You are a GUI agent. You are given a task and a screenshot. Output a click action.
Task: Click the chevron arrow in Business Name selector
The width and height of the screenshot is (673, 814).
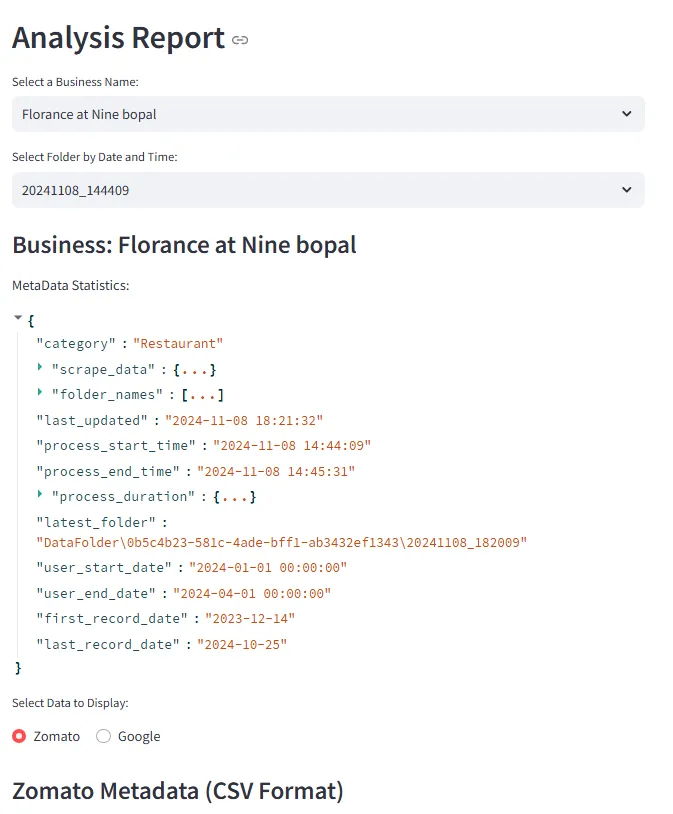626,114
